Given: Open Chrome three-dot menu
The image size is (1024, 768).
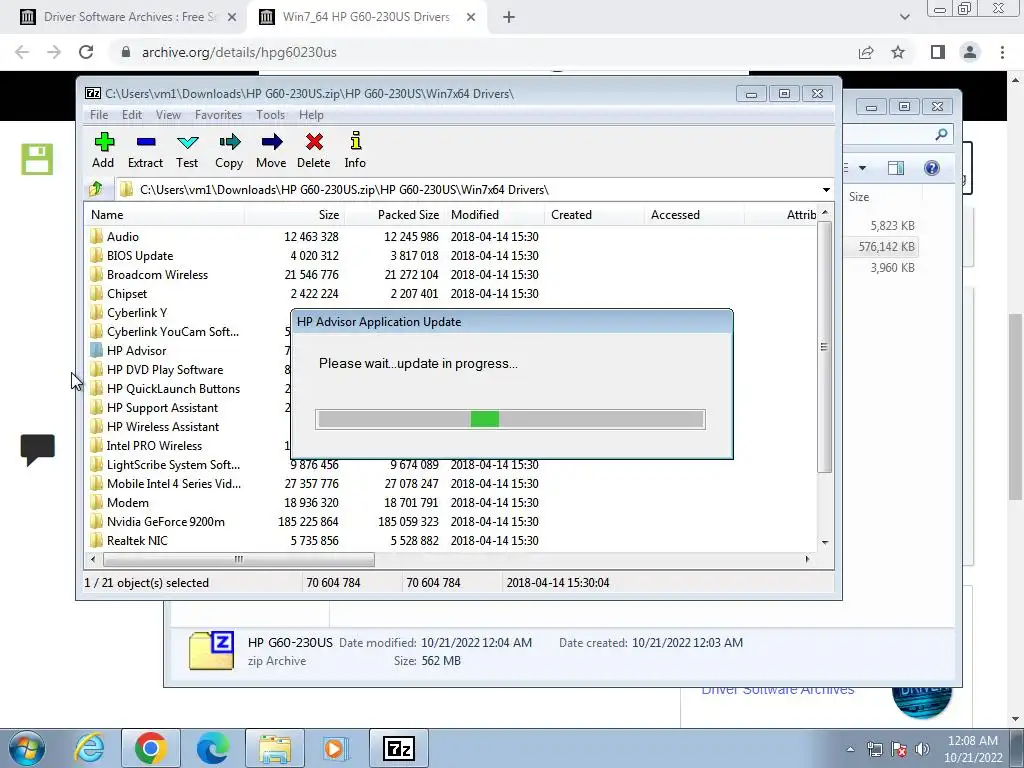Looking at the screenshot, I should [x=1002, y=52].
